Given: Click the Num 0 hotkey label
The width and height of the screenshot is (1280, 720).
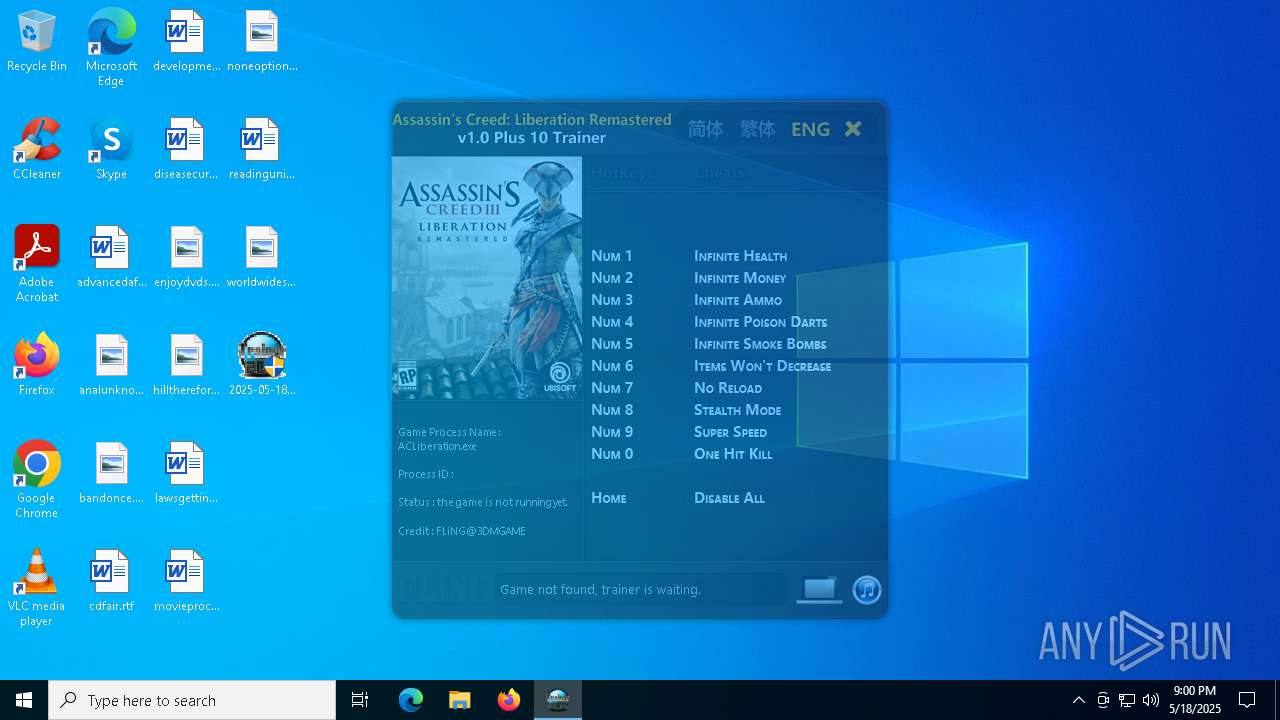Looking at the screenshot, I should tap(612, 454).
